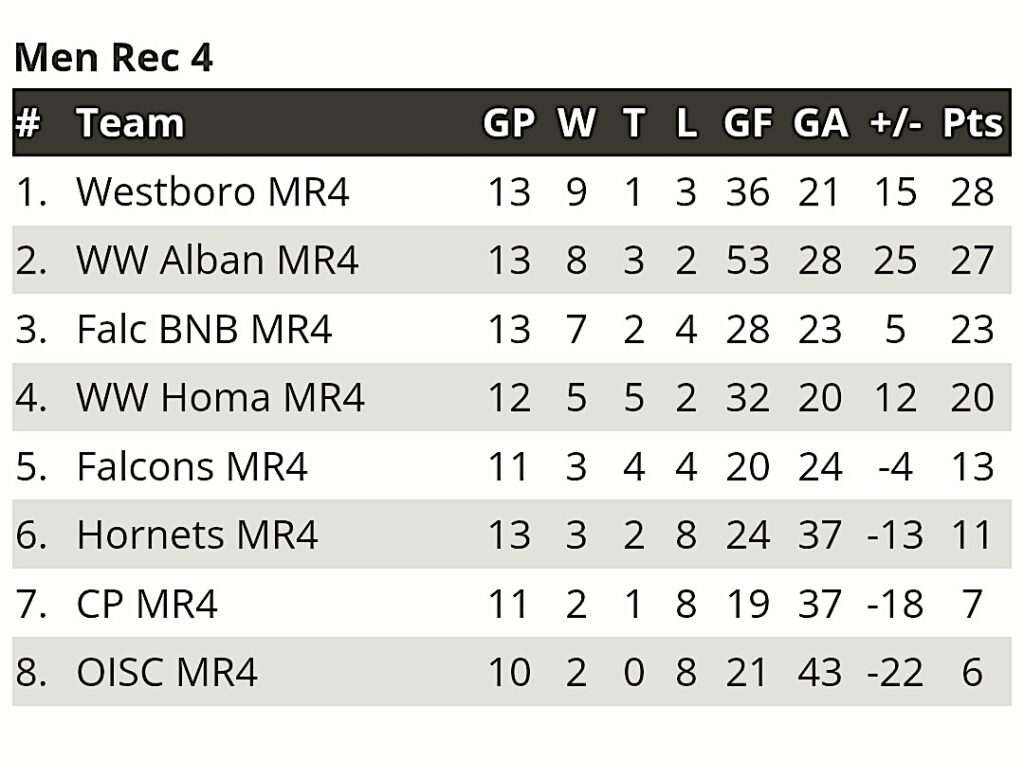Open the WW Alban MR4 team

point(217,260)
